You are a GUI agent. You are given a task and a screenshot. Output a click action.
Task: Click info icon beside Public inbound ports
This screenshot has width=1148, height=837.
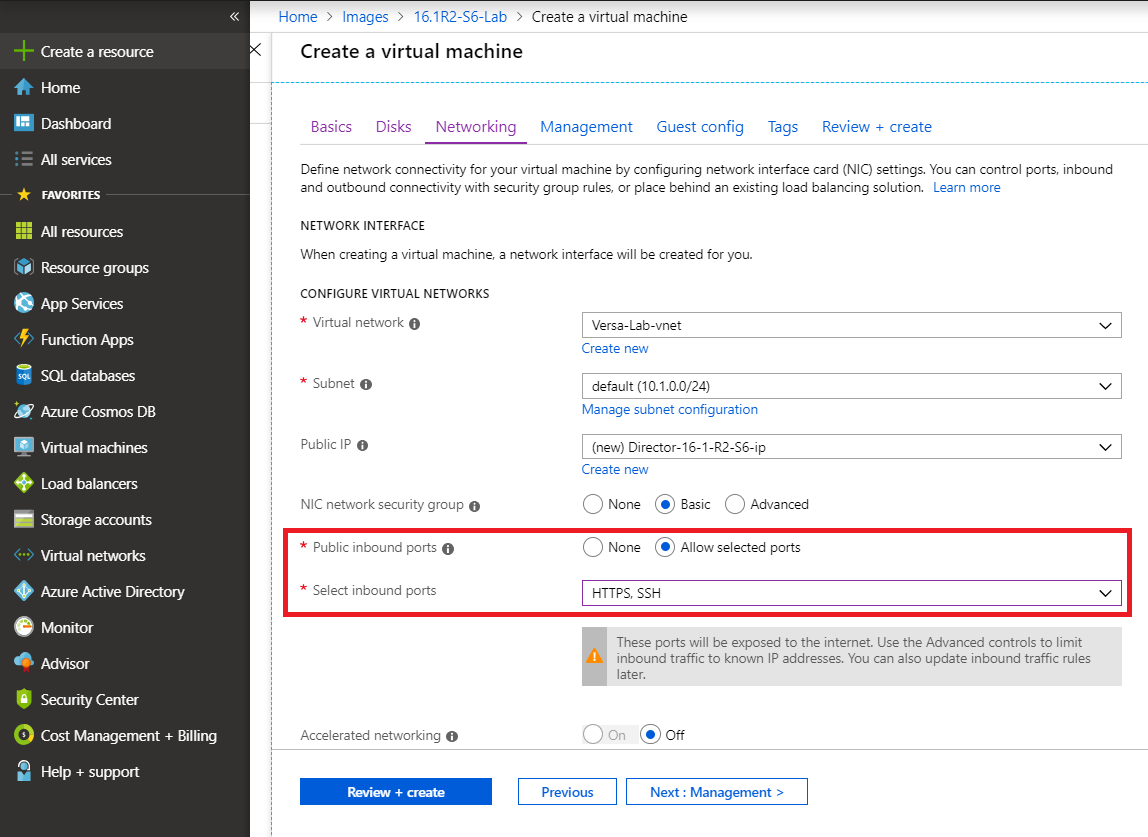coord(448,548)
